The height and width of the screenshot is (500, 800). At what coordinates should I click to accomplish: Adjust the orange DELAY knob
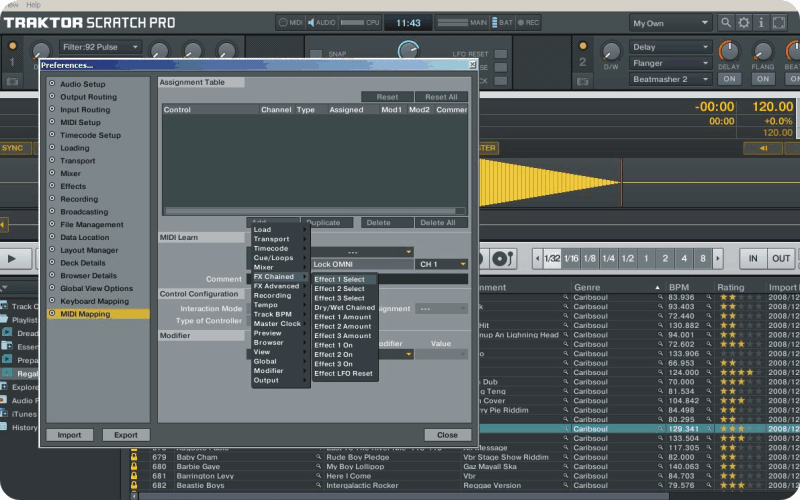coord(729,50)
